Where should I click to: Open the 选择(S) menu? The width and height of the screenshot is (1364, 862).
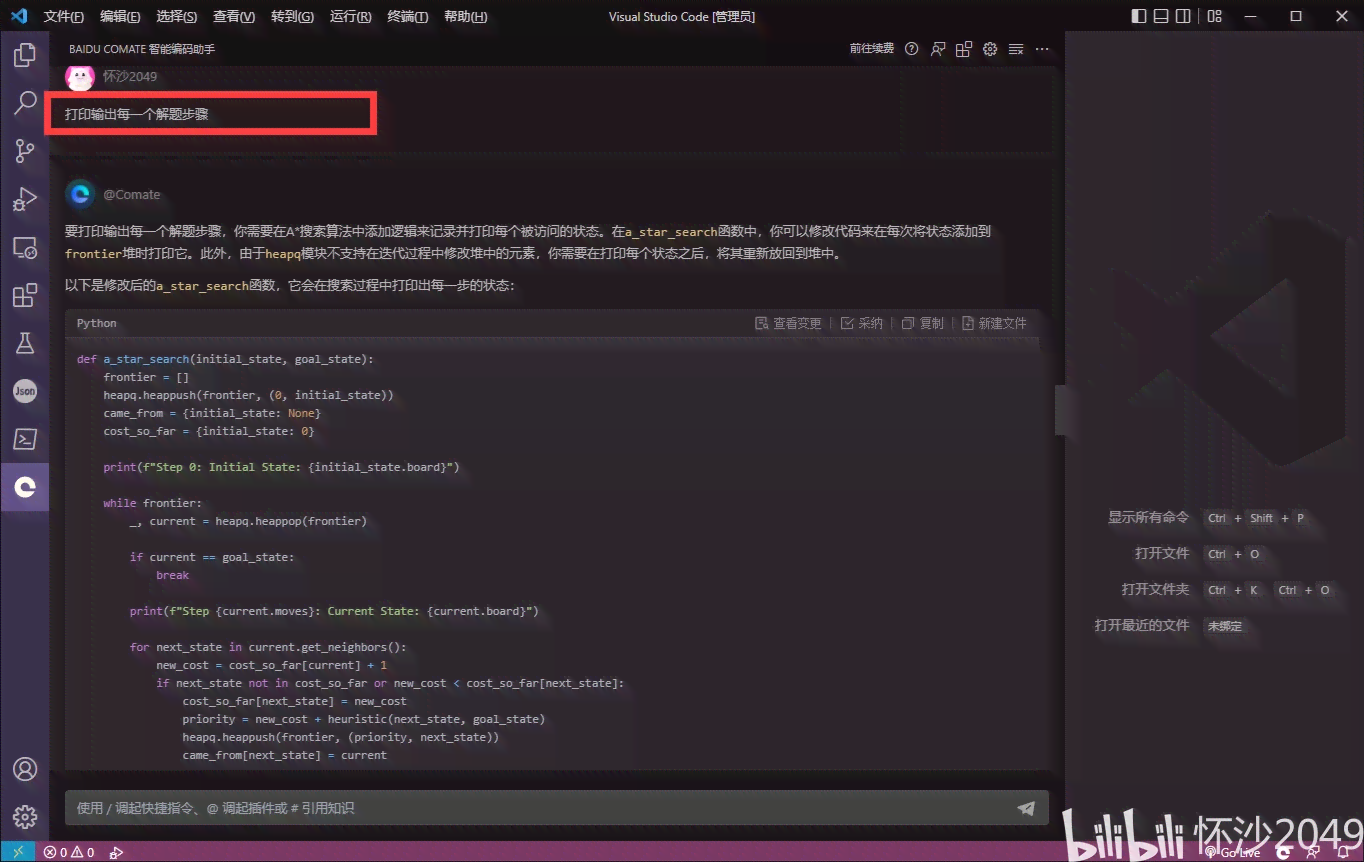(177, 17)
